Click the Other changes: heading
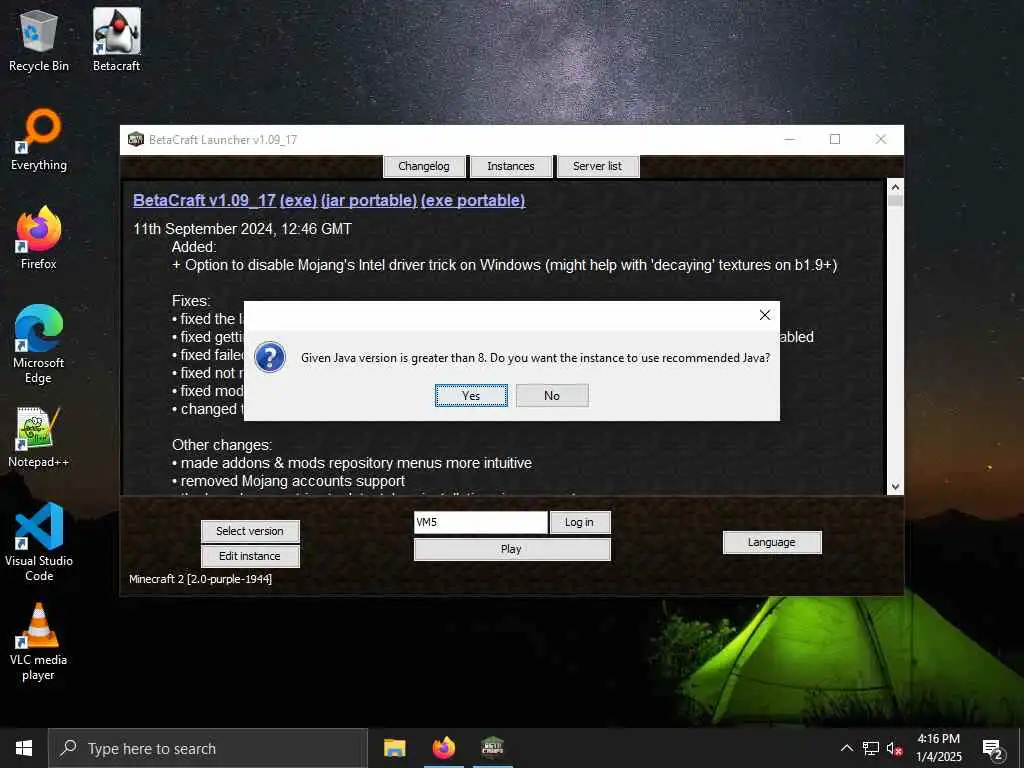This screenshot has width=1024, height=768. (222, 445)
